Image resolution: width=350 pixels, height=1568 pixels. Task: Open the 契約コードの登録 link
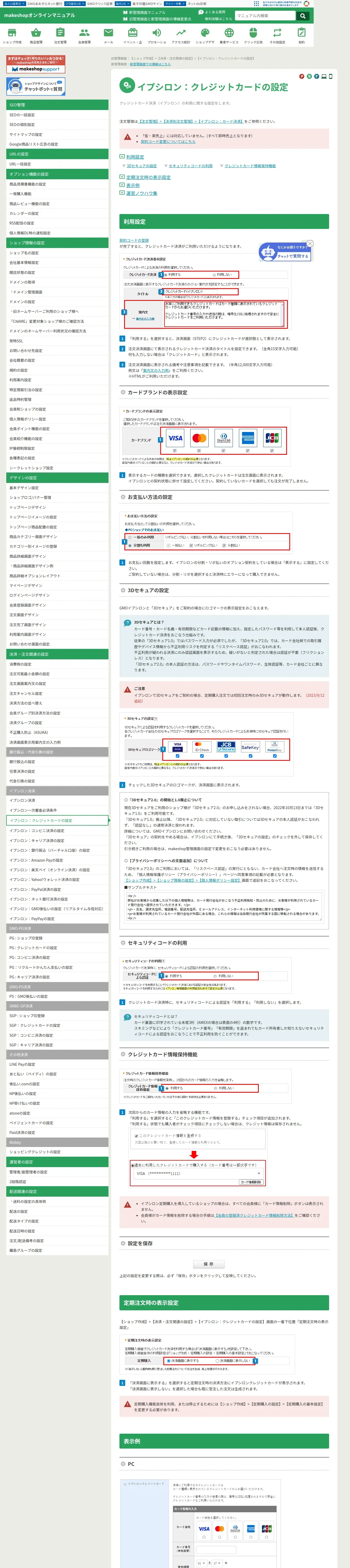pyautogui.click(x=134, y=240)
